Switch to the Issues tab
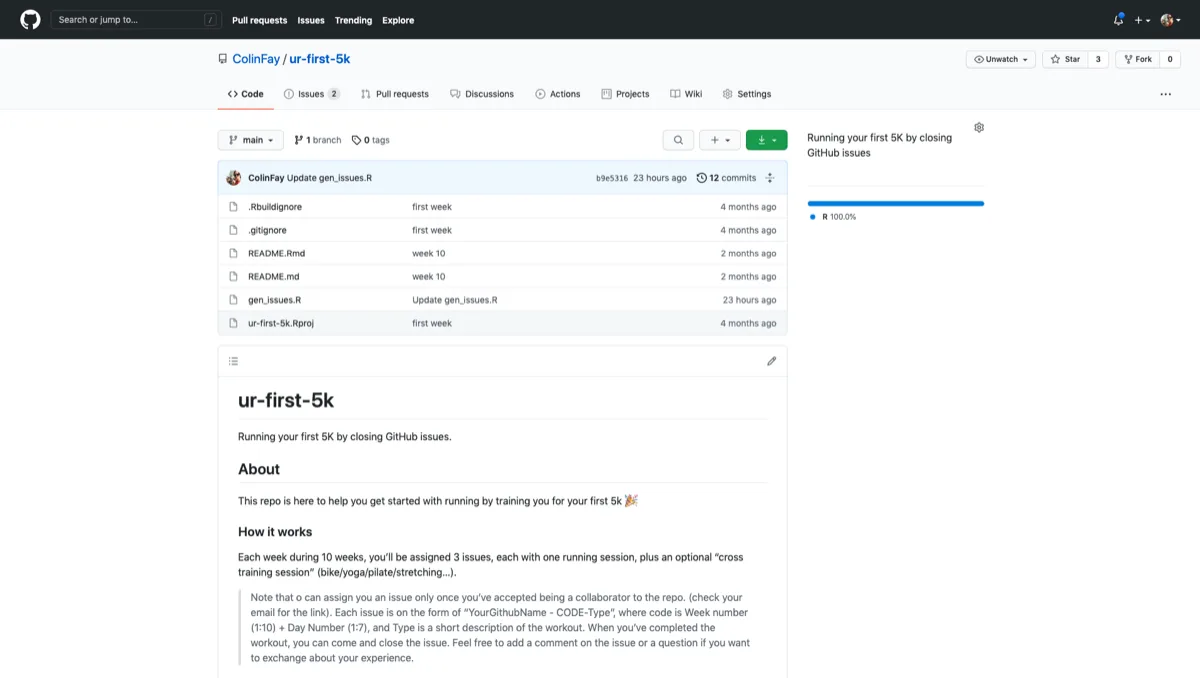Screen dimensions: 1200x678 [x=311, y=94]
